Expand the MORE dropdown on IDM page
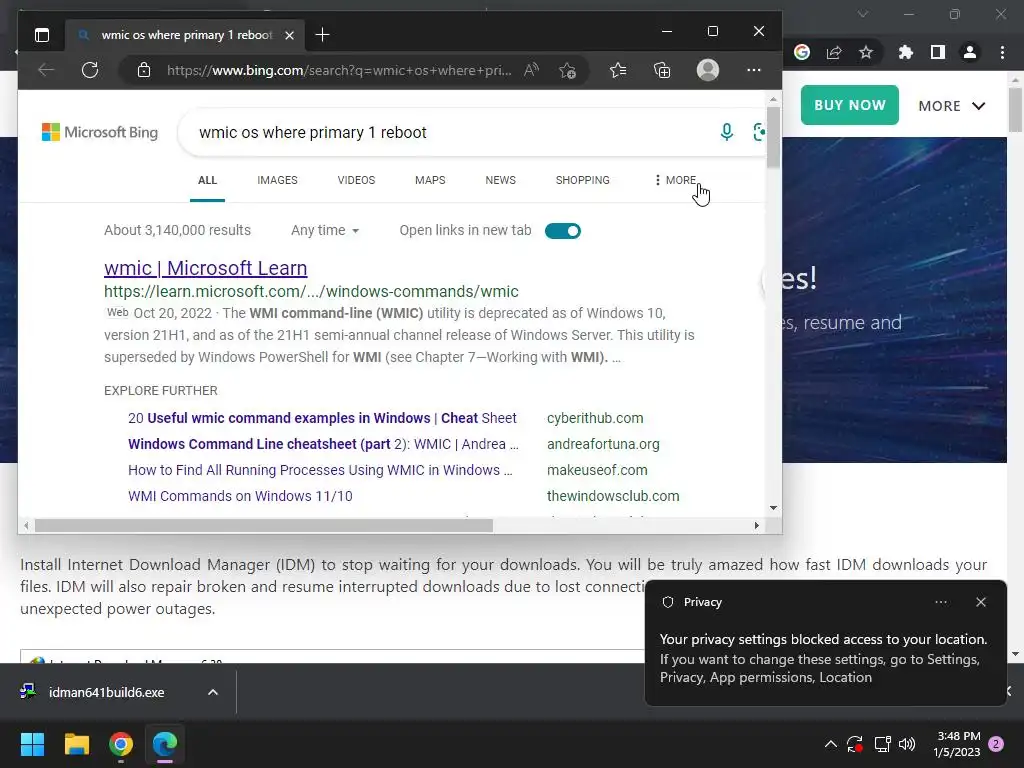 952,106
